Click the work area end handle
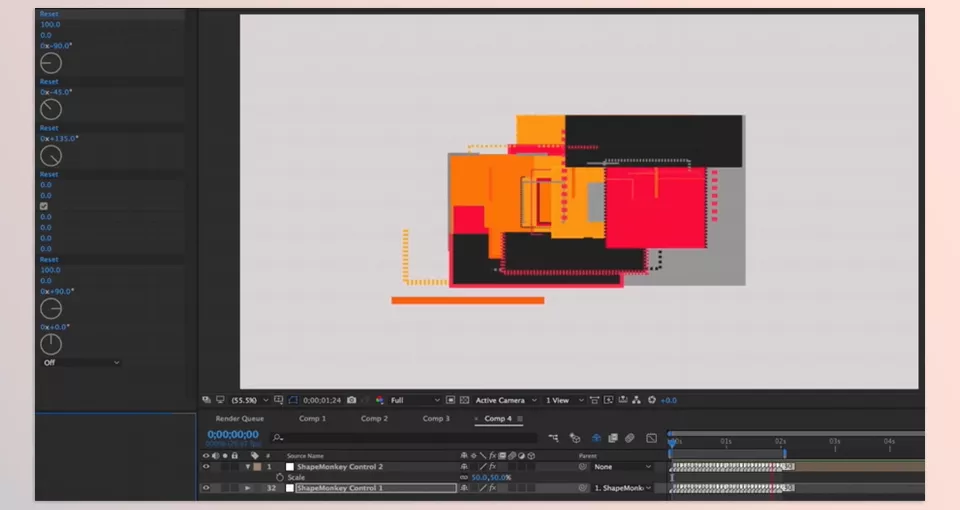 [785, 454]
